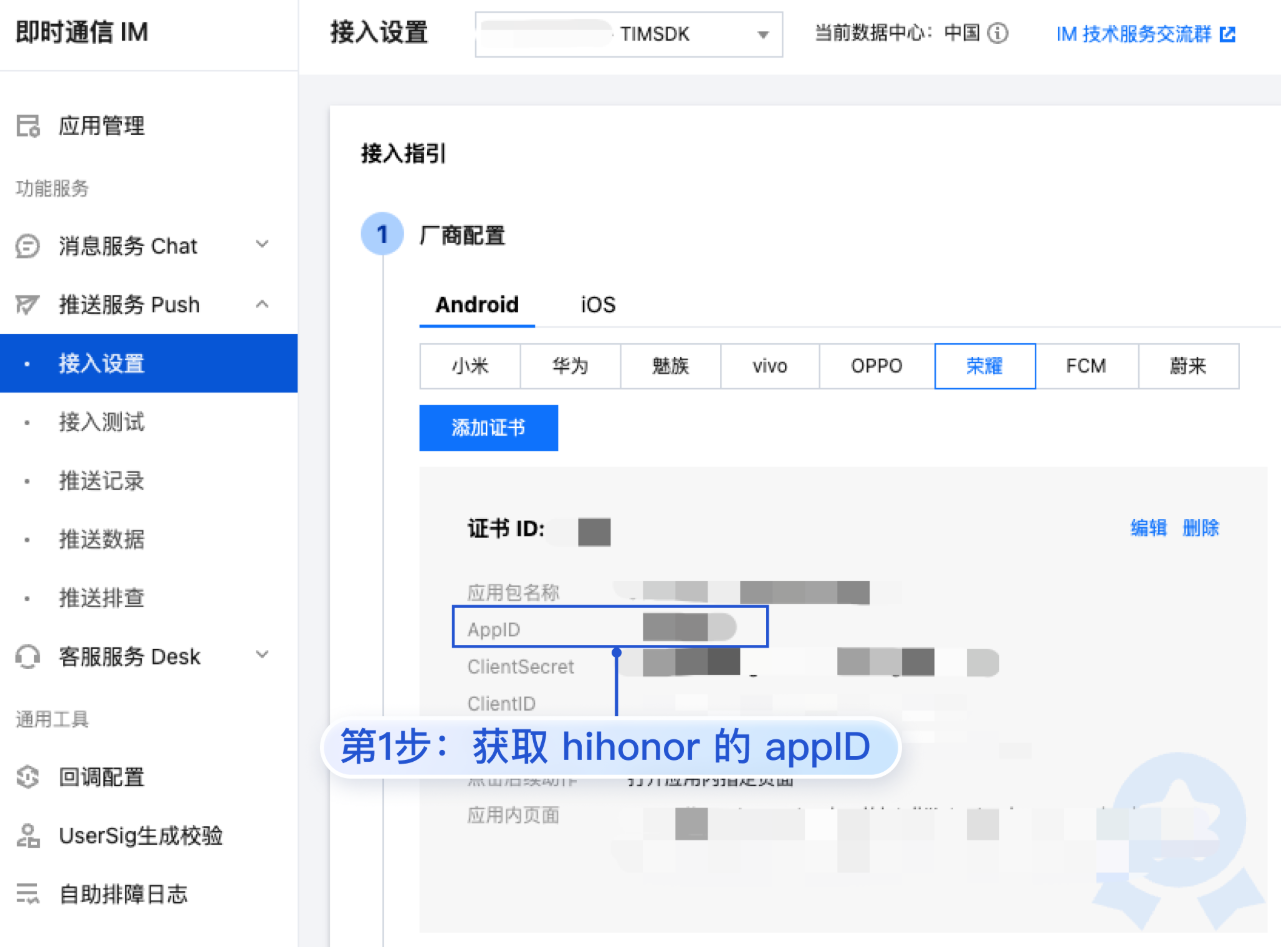This screenshot has width=1281, height=947.
Task: Select 接入设置 in the sidebar
Action: tap(149, 363)
